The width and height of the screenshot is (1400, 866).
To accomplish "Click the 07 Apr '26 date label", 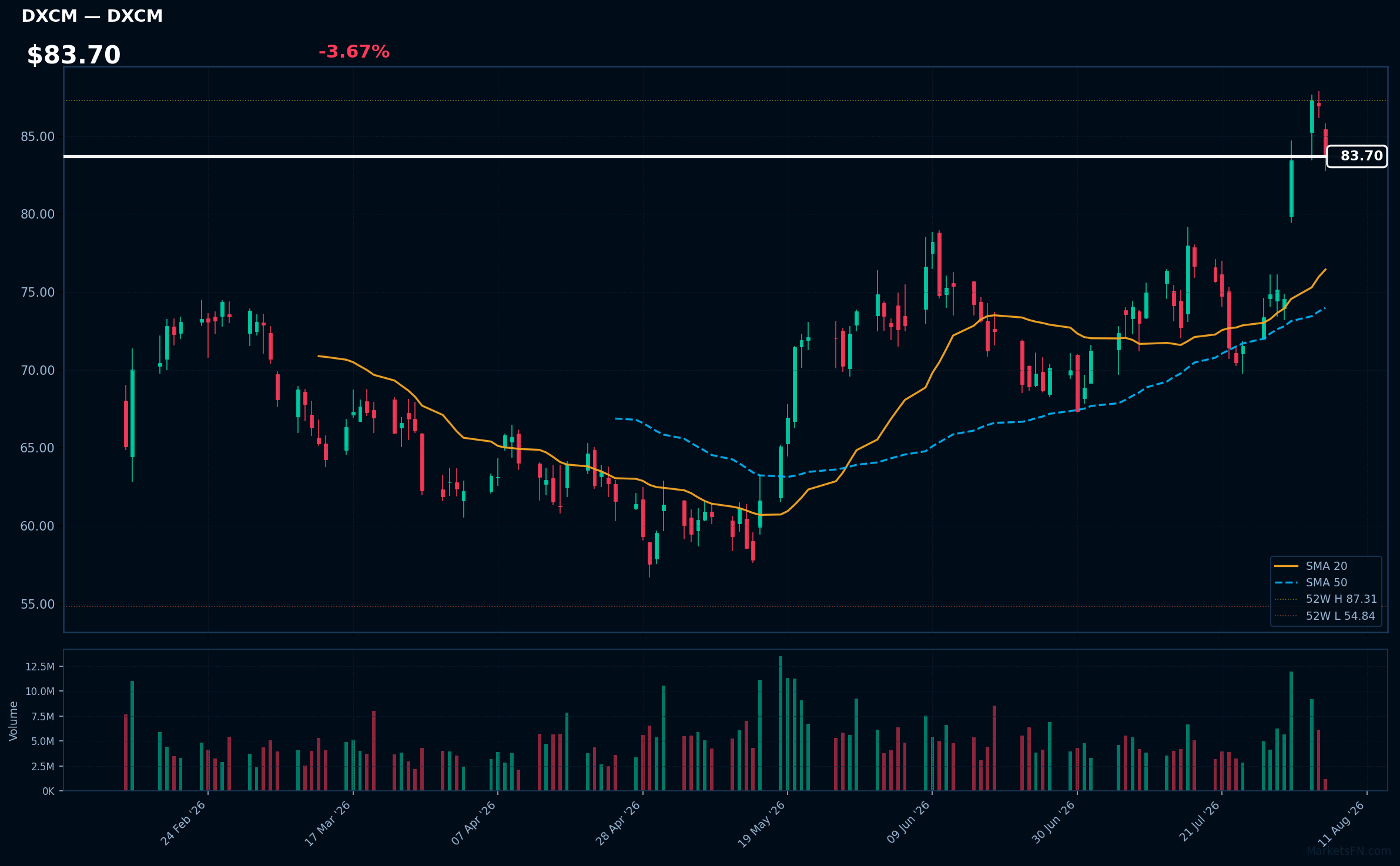I will click(474, 823).
